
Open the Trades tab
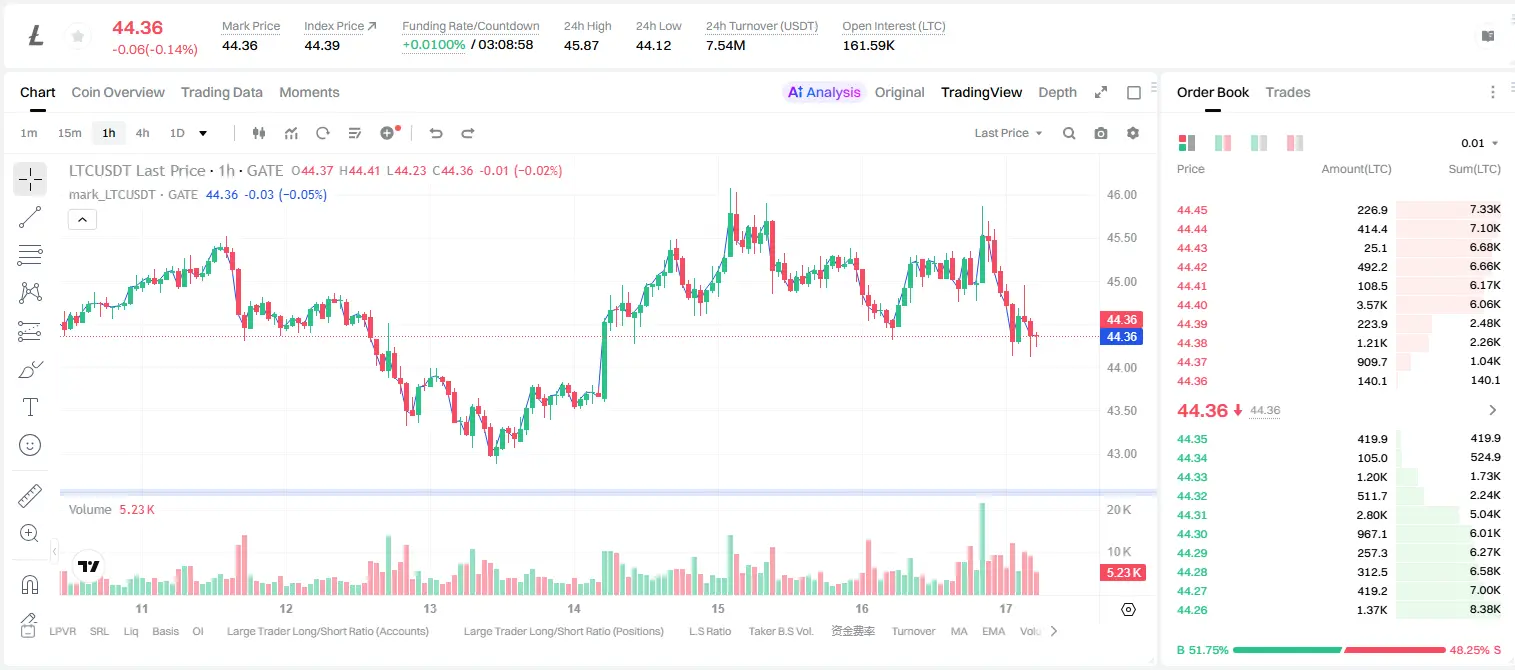click(x=1288, y=92)
